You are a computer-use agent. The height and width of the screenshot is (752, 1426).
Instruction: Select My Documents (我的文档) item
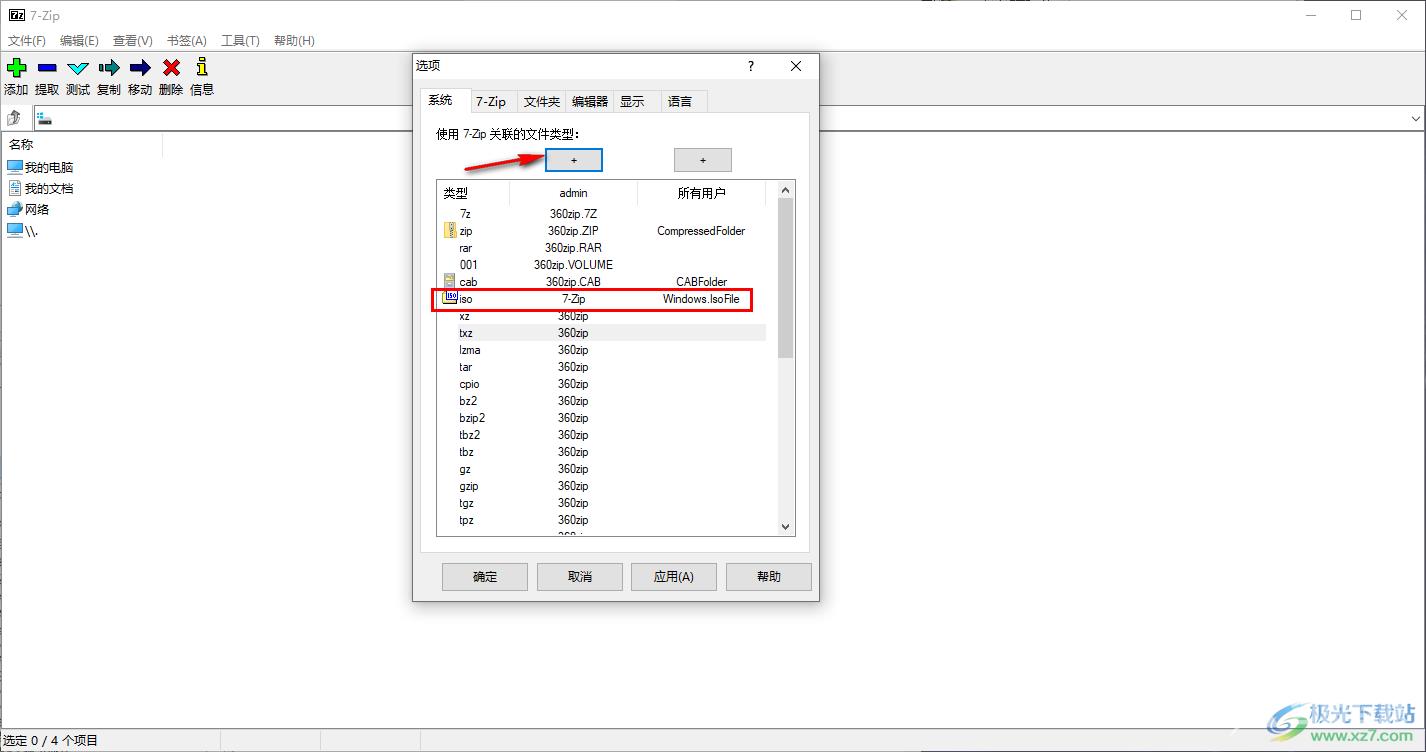click(x=40, y=188)
